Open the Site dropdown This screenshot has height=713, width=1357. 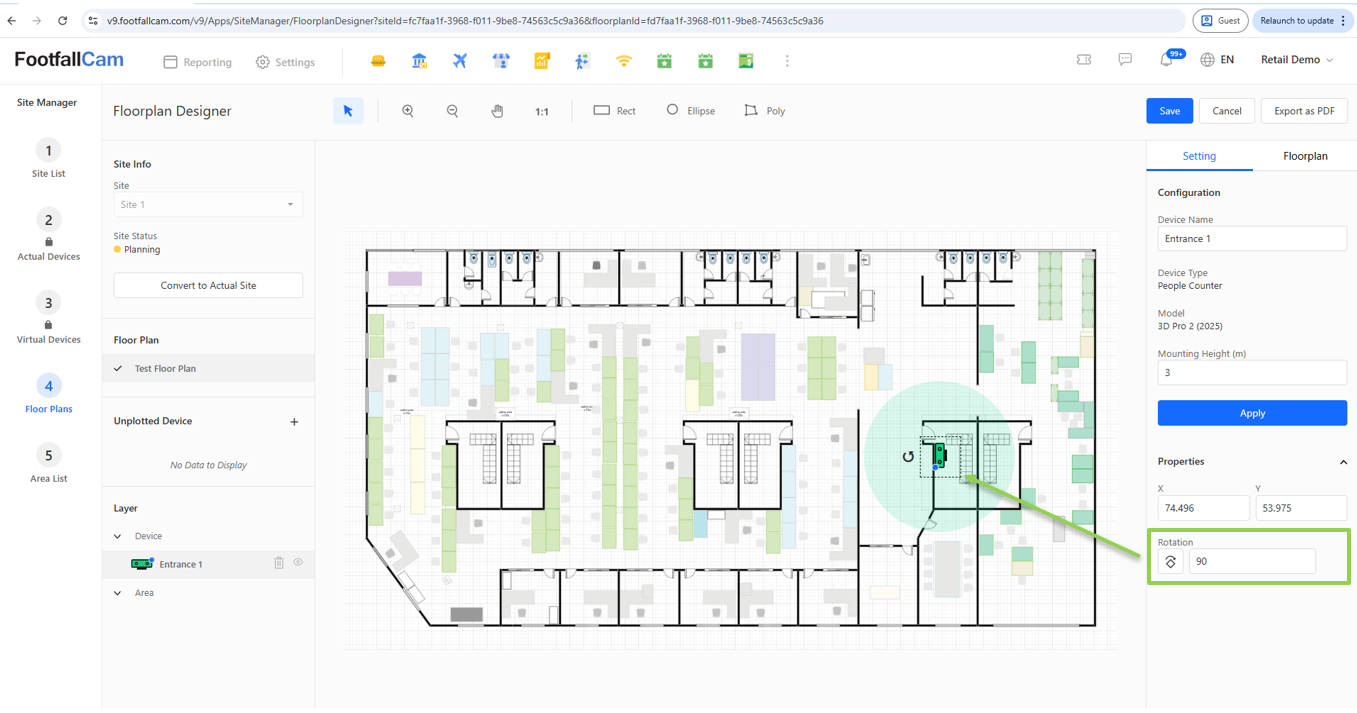point(208,205)
